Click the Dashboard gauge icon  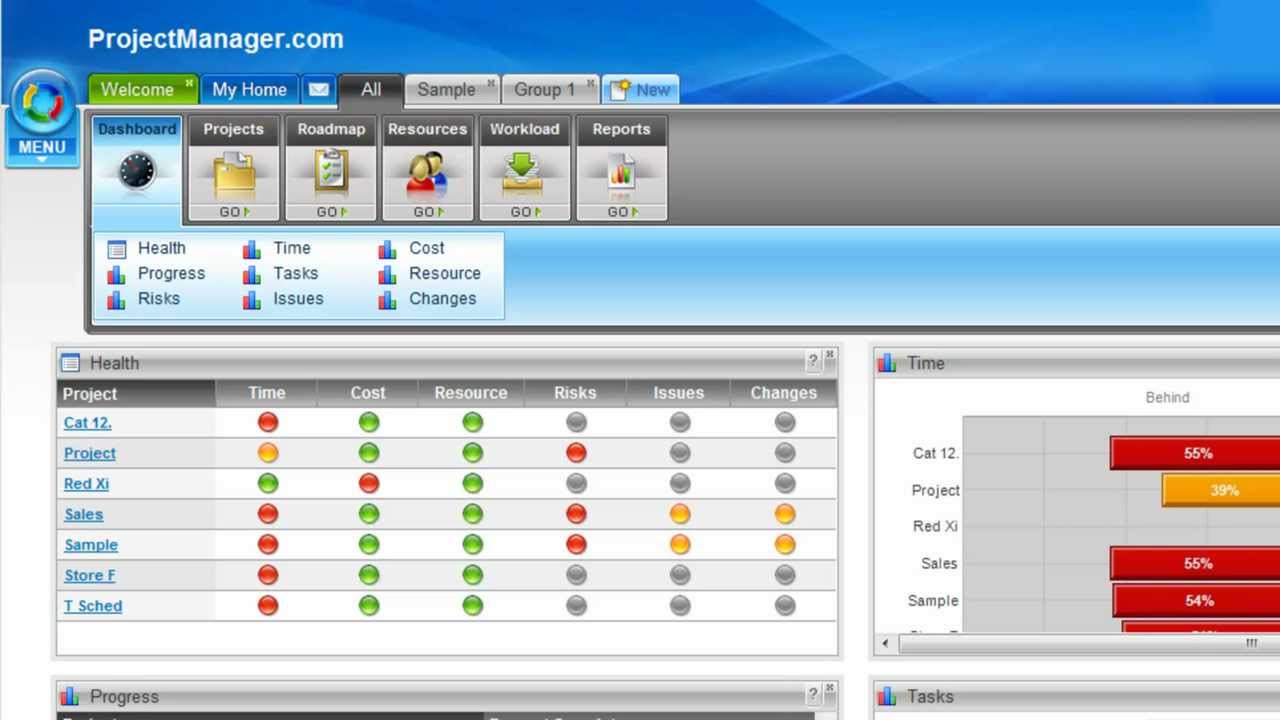tap(137, 171)
